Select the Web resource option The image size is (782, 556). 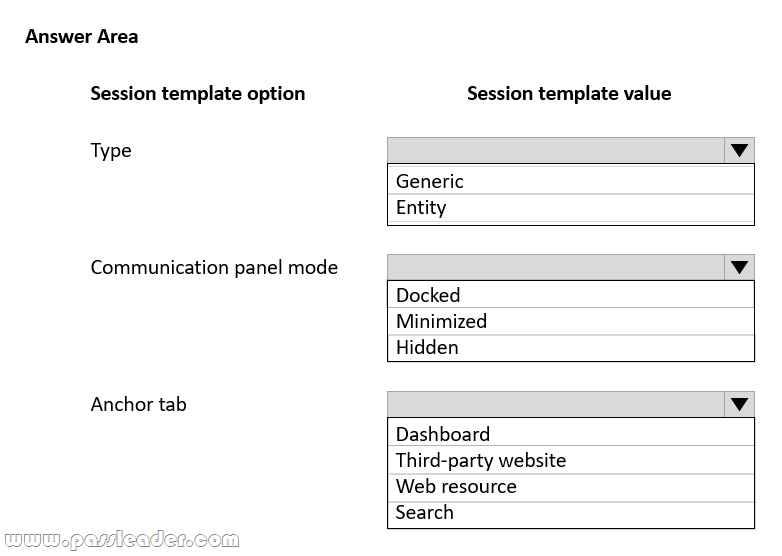coord(456,487)
